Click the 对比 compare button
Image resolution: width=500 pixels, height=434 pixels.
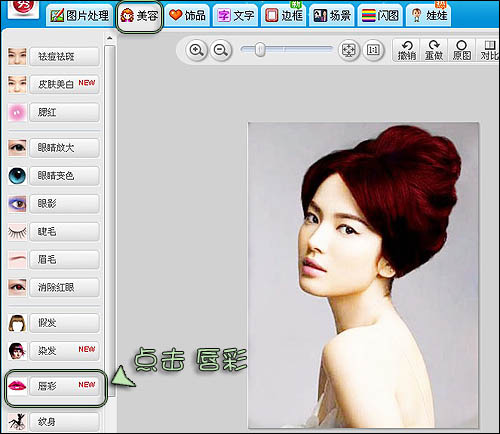pyautogui.click(x=489, y=50)
